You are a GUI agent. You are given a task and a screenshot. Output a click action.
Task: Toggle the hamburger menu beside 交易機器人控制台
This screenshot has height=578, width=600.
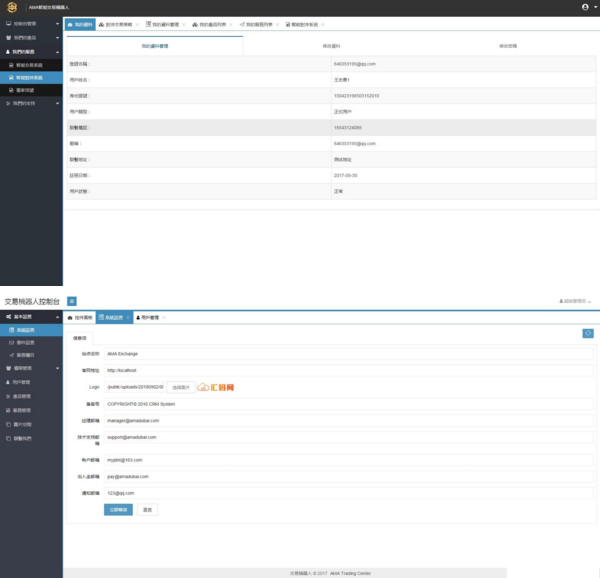pyautogui.click(x=73, y=301)
